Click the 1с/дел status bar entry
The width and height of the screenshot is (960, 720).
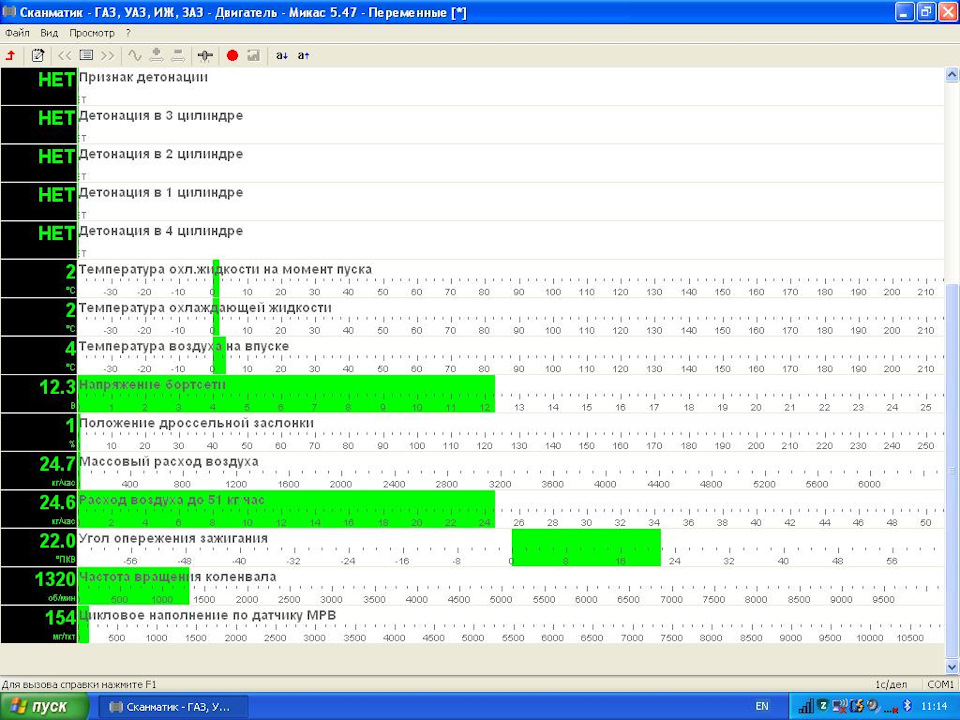(891, 684)
